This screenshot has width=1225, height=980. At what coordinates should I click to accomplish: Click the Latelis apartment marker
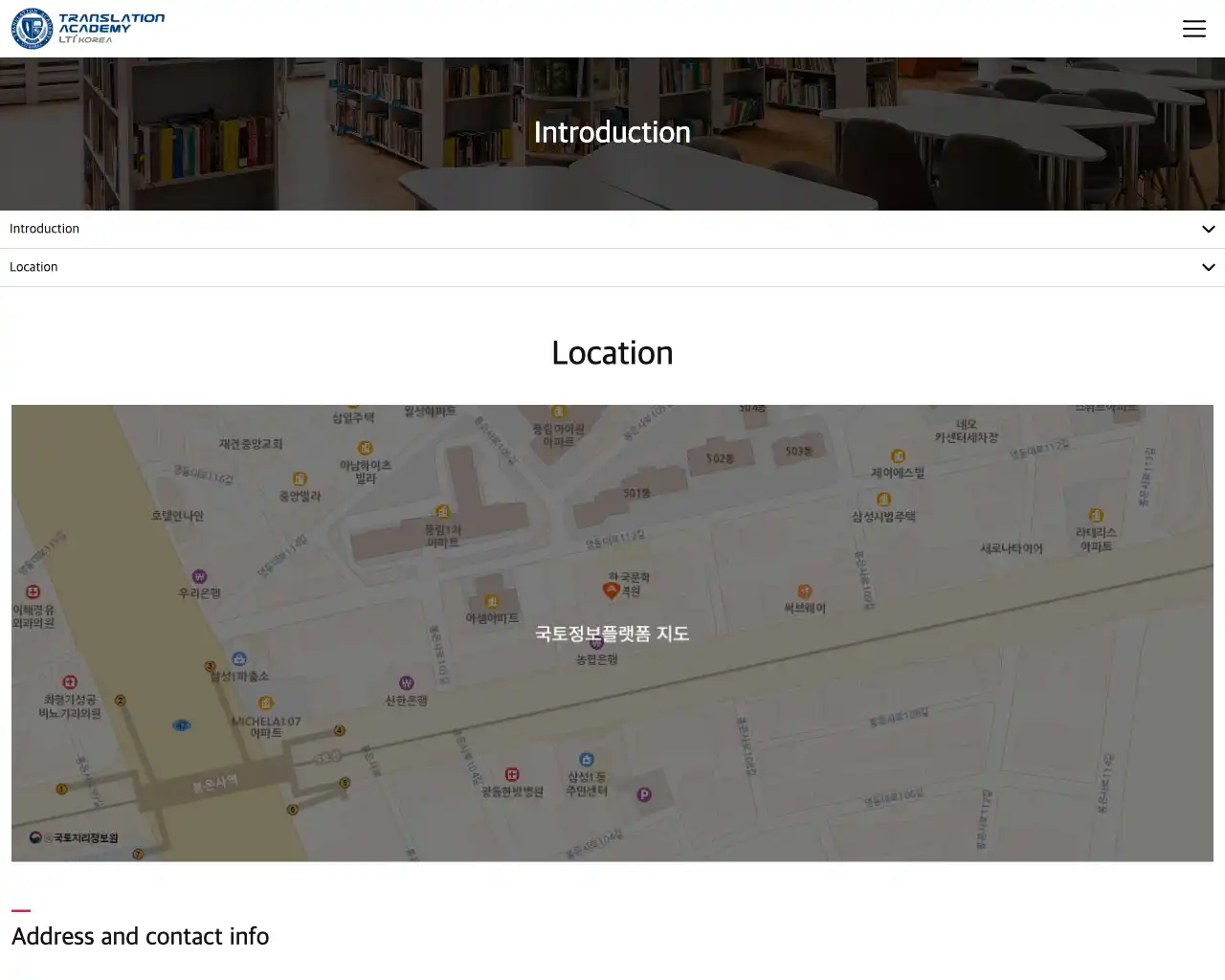[1096, 516]
